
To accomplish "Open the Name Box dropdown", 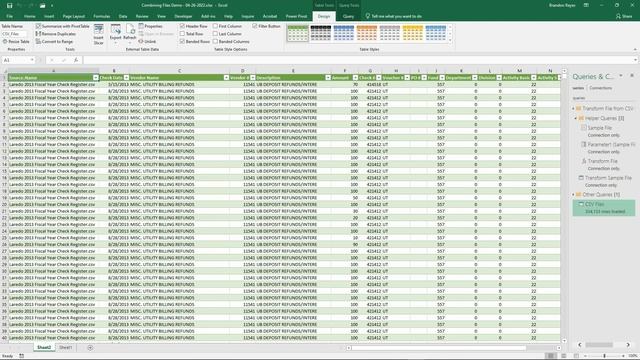I will [x=32, y=60].
